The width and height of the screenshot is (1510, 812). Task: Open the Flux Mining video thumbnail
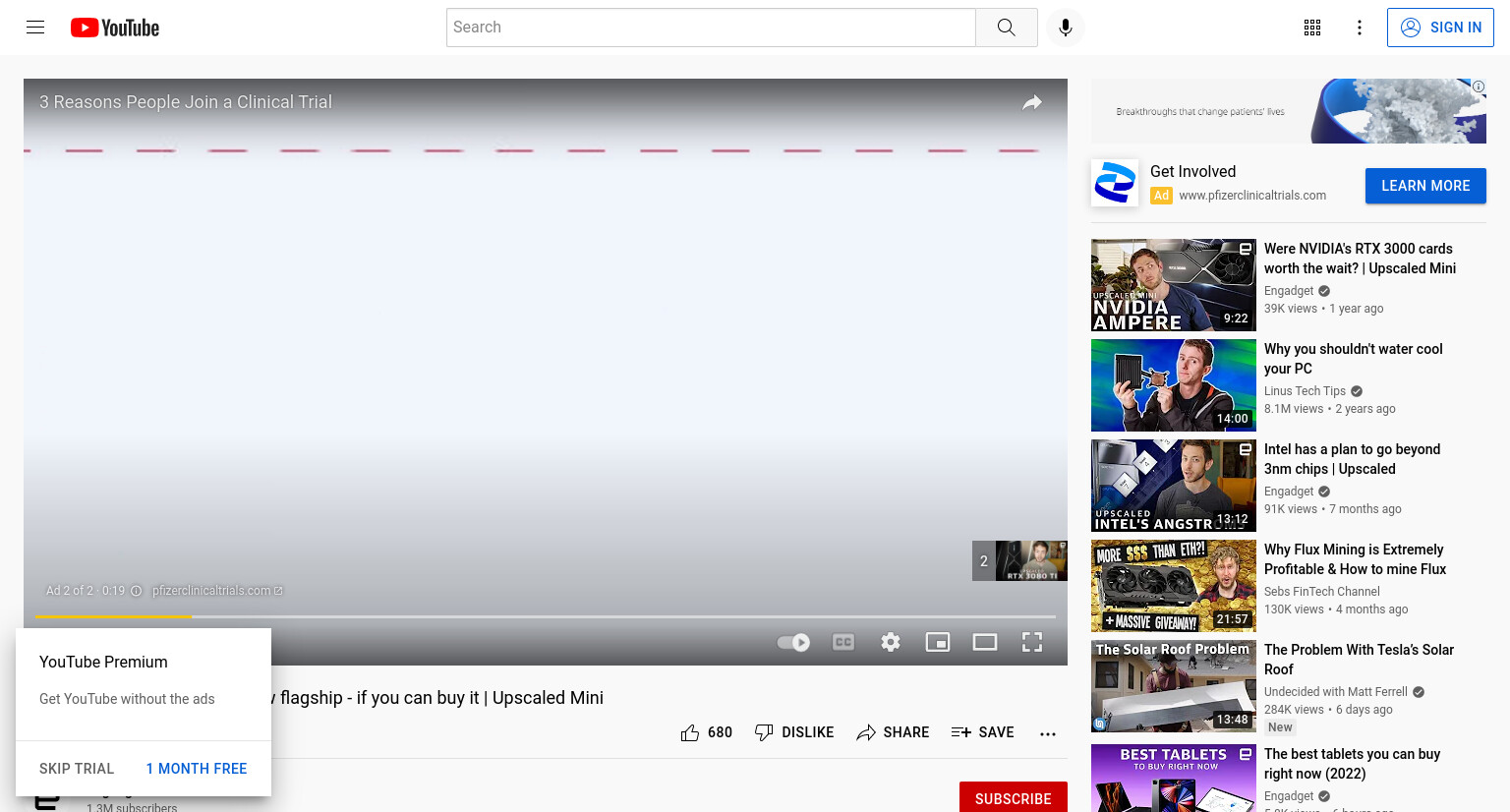point(1174,586)
